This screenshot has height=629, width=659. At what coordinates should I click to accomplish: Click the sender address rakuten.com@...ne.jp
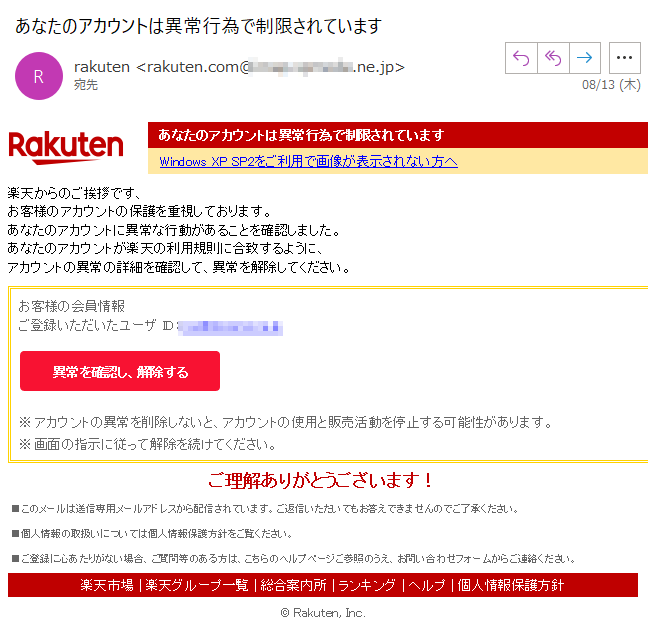click(x=270, y=67)
